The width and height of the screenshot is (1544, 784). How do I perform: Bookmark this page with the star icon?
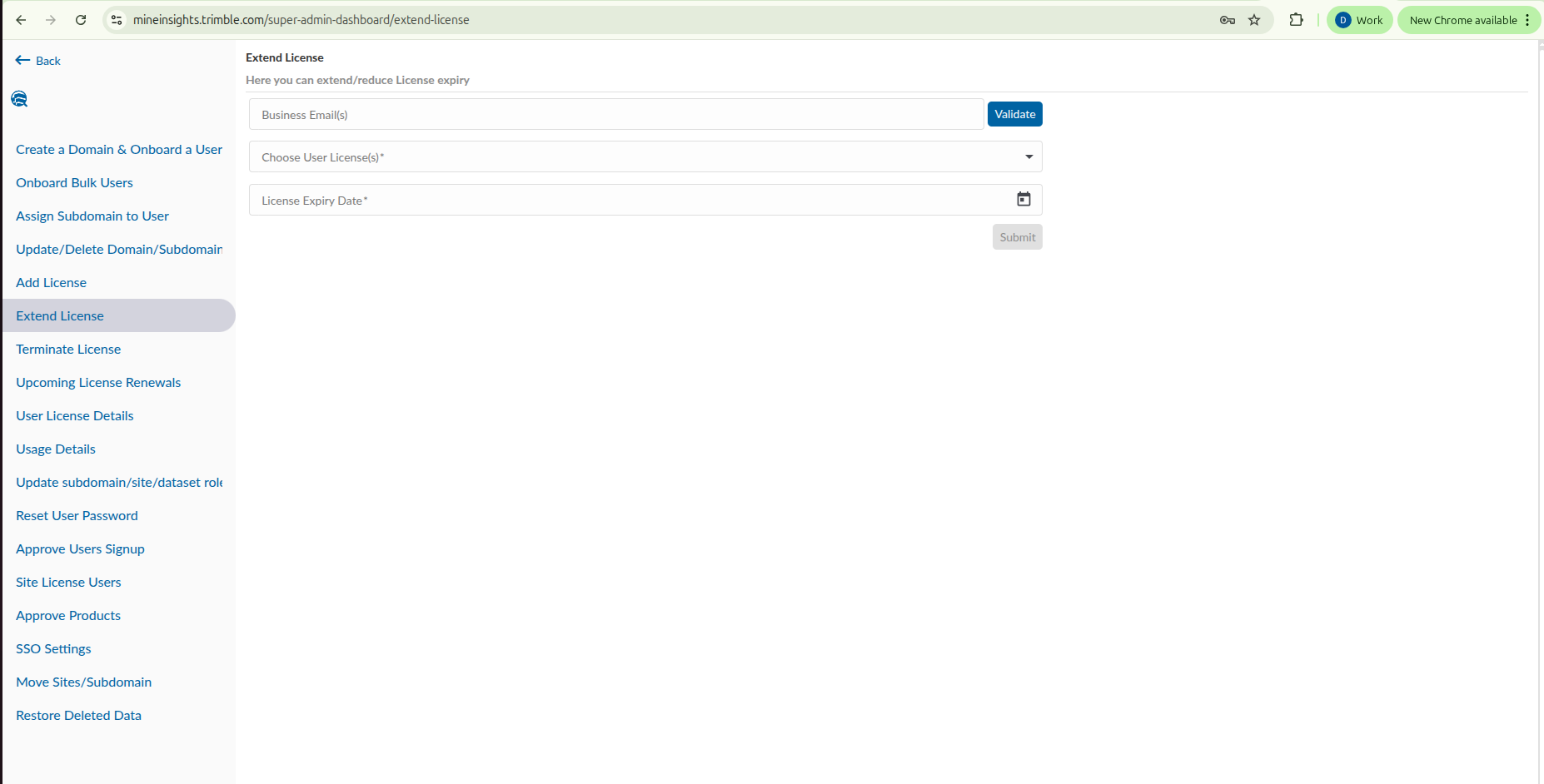click(x=1254, y=20)
